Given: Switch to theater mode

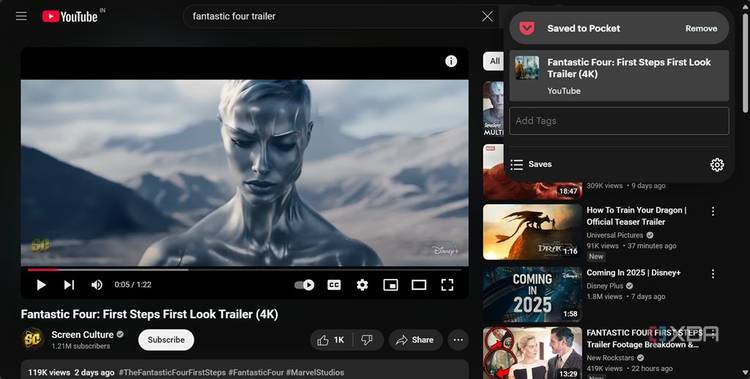Looking at the screenshot, I should [x=419, y=285].
